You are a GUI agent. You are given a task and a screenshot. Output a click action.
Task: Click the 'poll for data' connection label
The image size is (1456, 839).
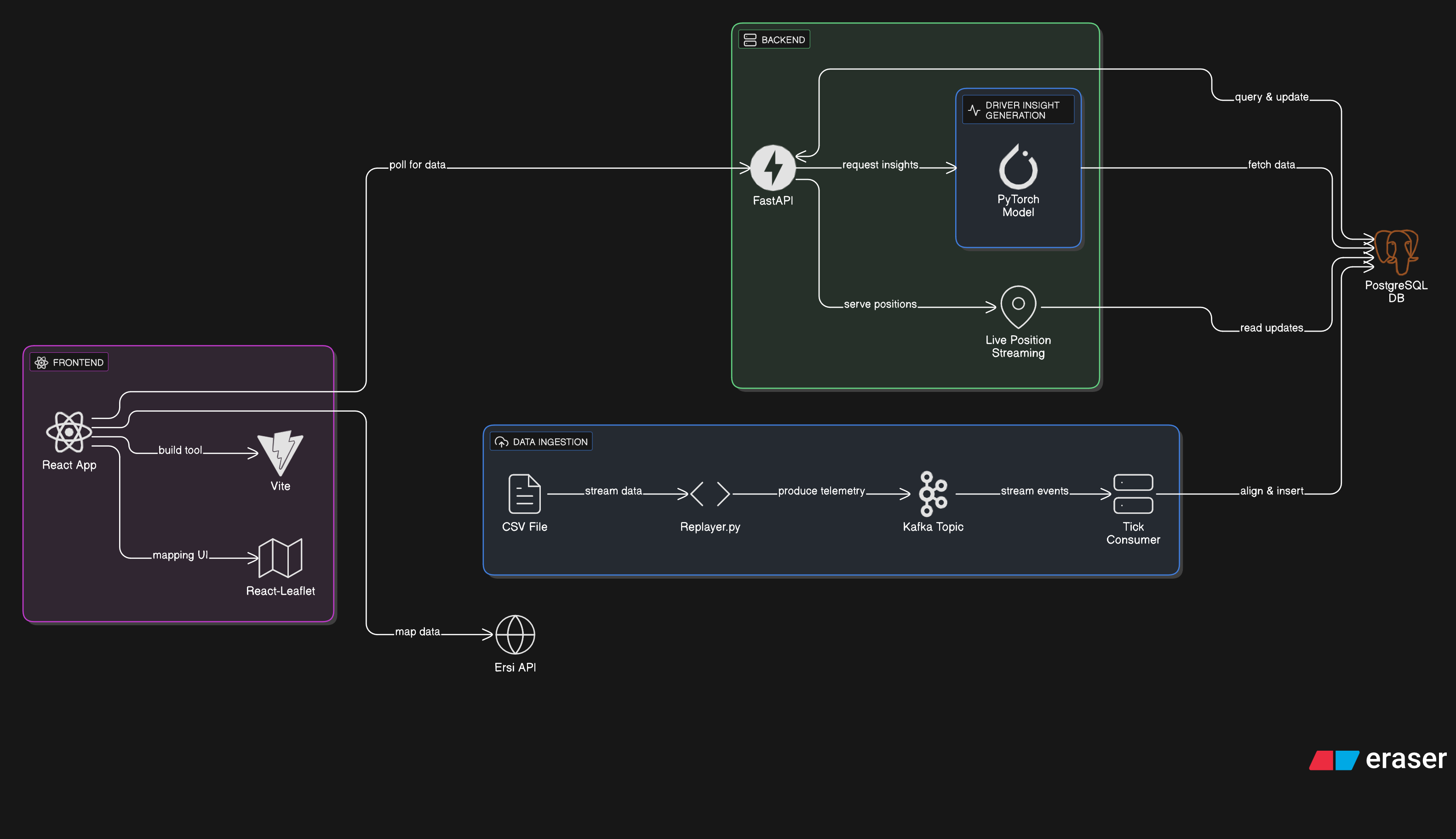point(417,165)
